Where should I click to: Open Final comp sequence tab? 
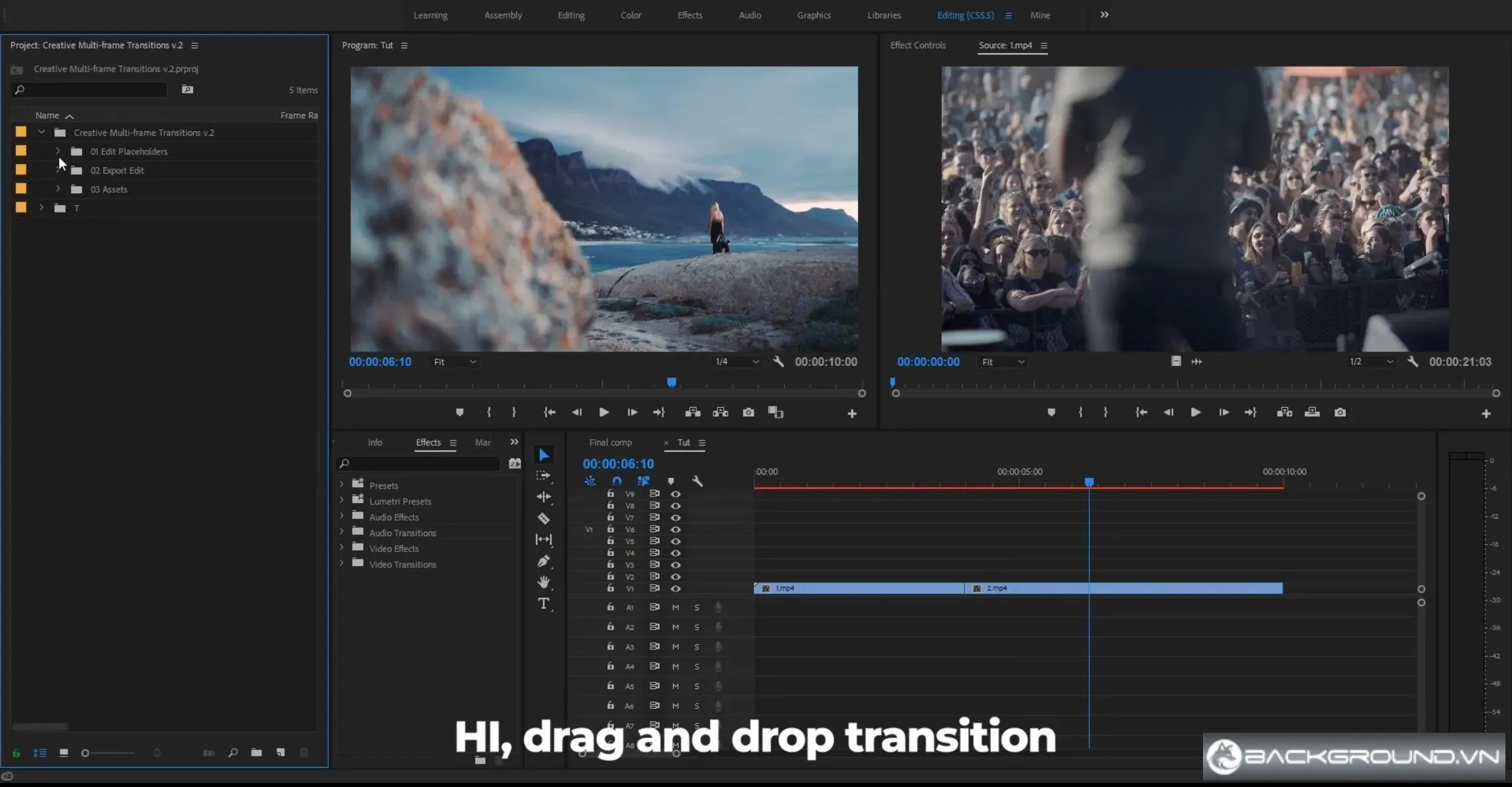coord(610,442)
